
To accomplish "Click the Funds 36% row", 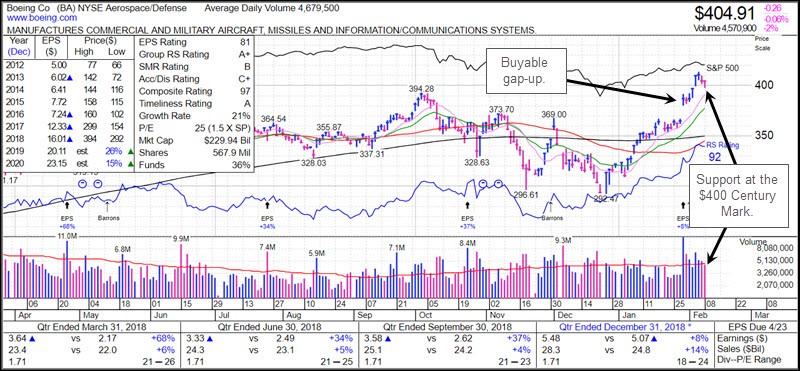I will pyautogui.click(x=195, y=165).
